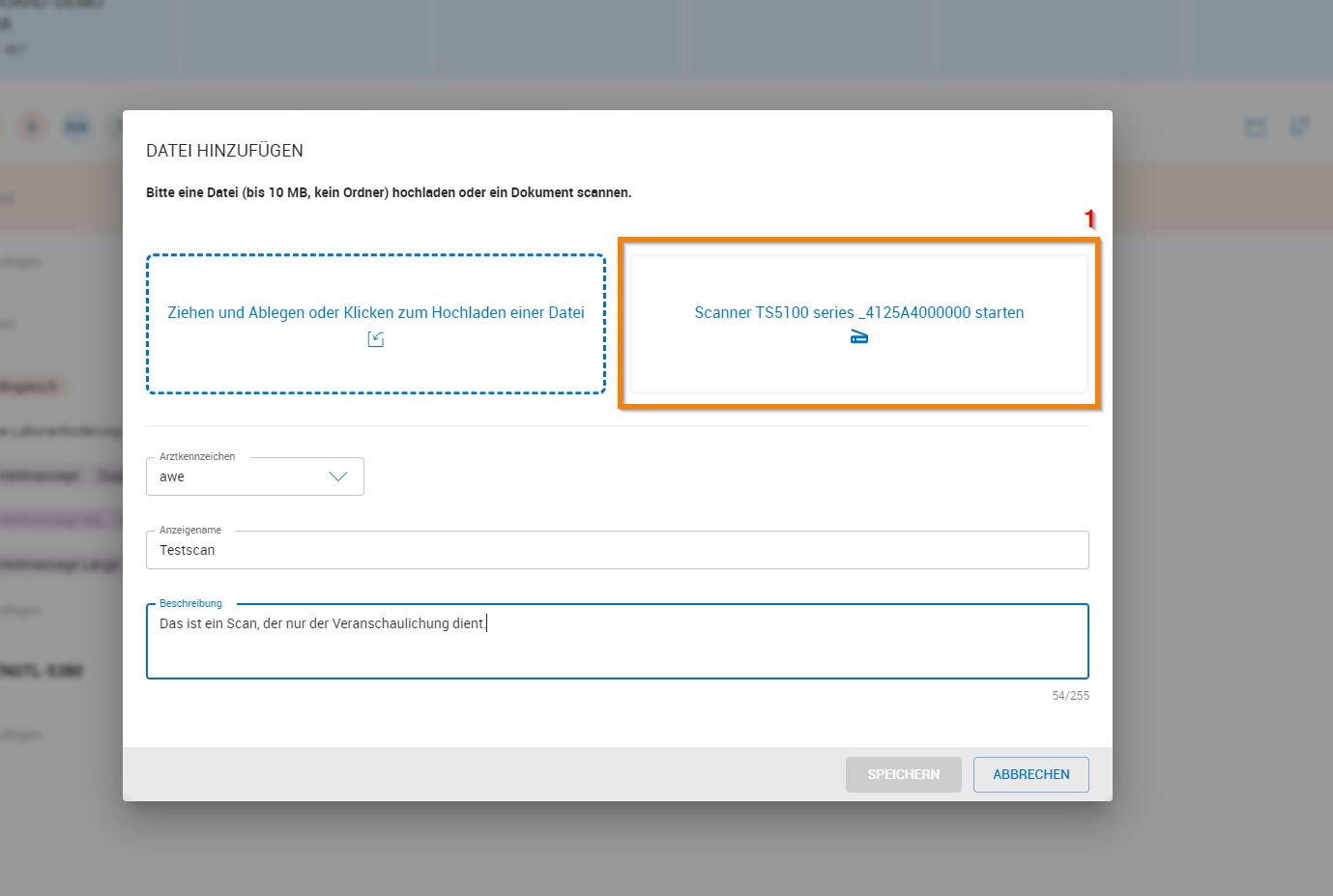The image size is (1333, 896).
Task: Click the scanner icon below the scanner label
Action: coord(859,338)
